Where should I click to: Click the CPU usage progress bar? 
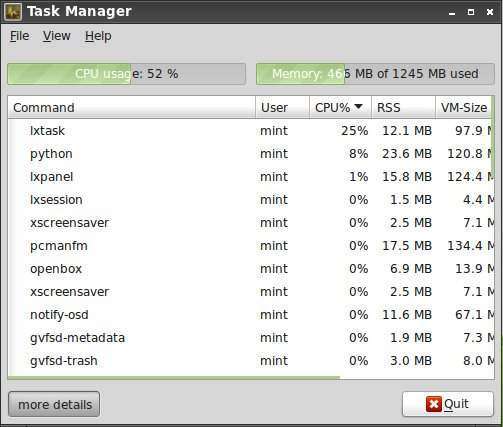click(127, 74)
